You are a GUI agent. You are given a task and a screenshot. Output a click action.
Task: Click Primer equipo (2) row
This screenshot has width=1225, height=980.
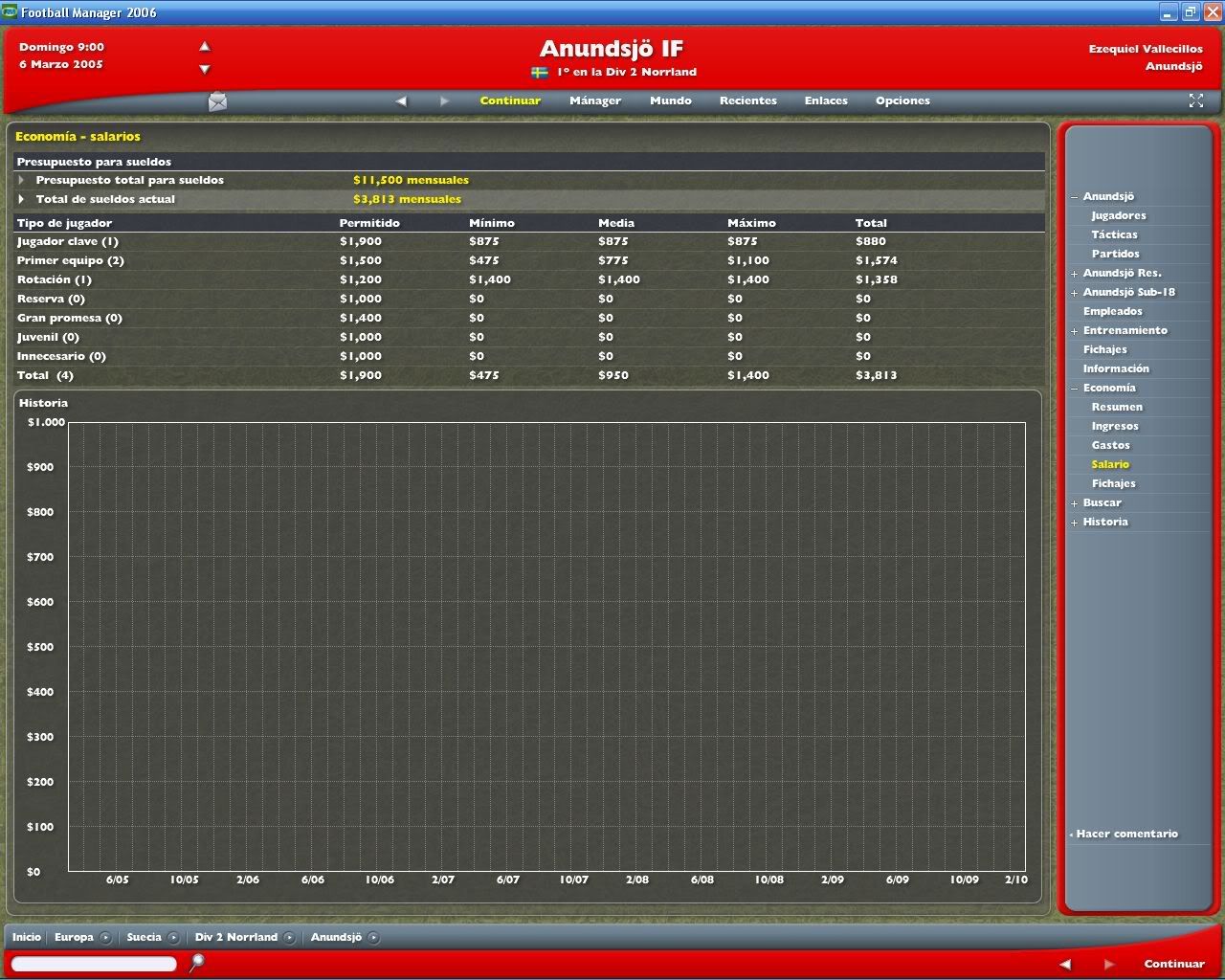tap(529, 260)
